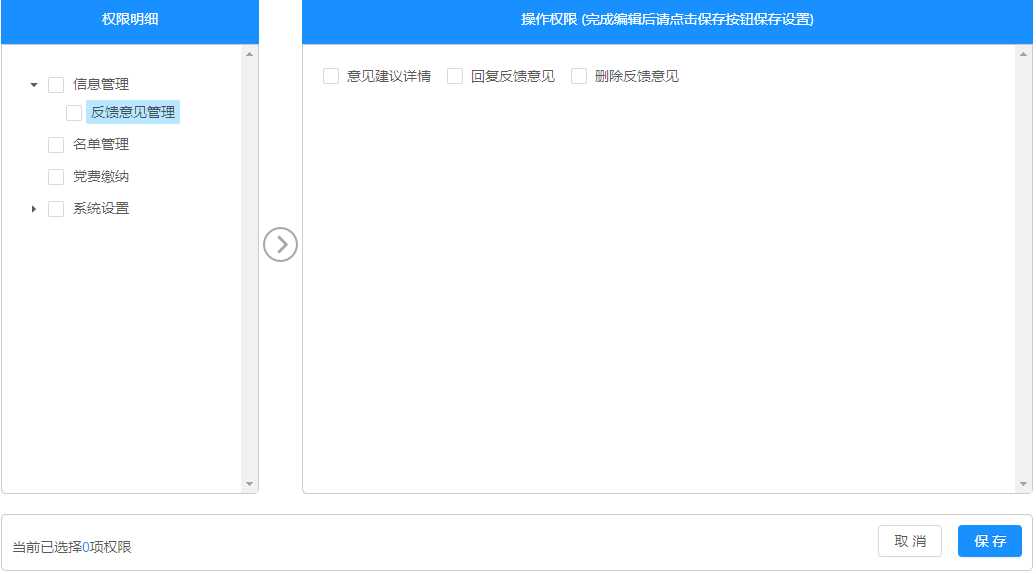Check the 信息管理 checkbox

(x=56, y=85)
